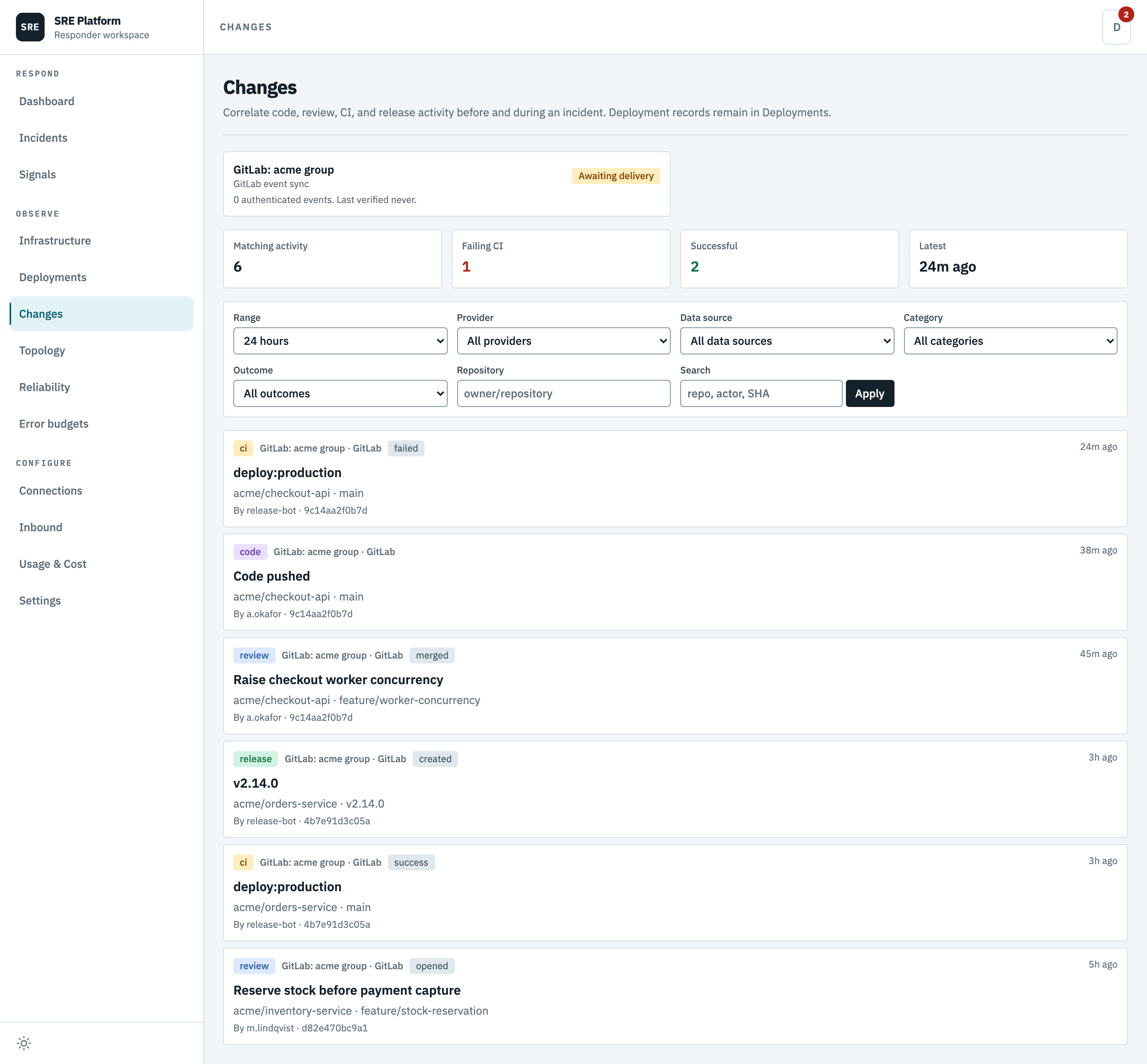Viewport: 1147px width, 1064px height.
Task: Open the Dashboard page
Action: (x=101, y=101)
